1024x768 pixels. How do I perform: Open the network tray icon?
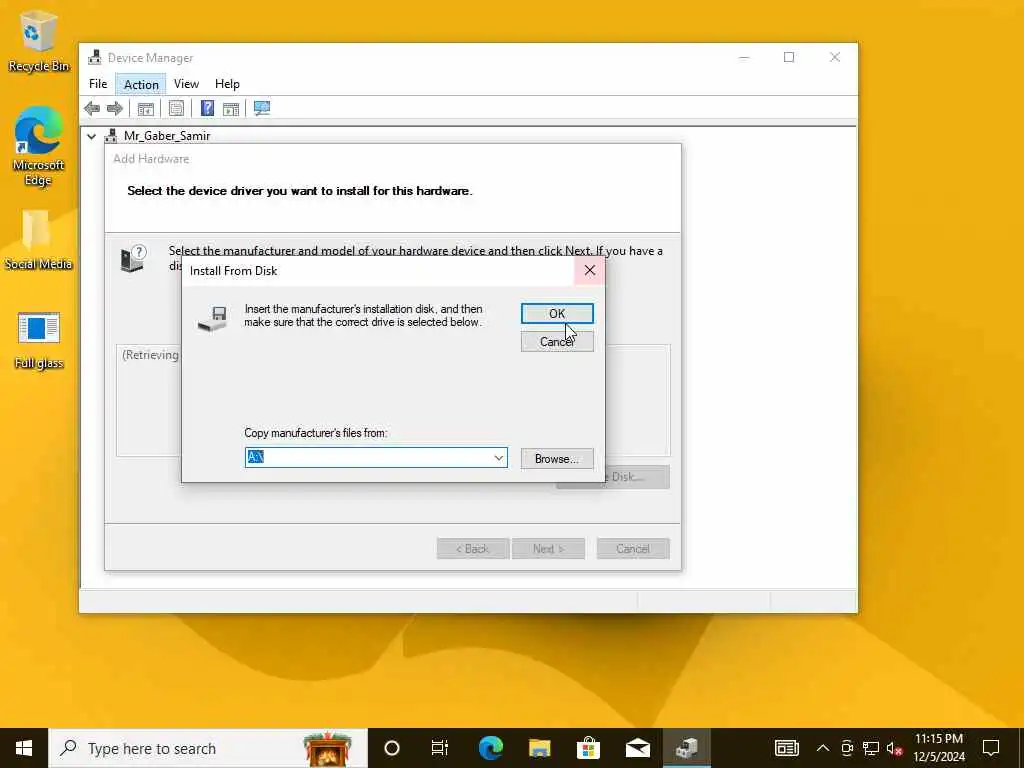871,748
